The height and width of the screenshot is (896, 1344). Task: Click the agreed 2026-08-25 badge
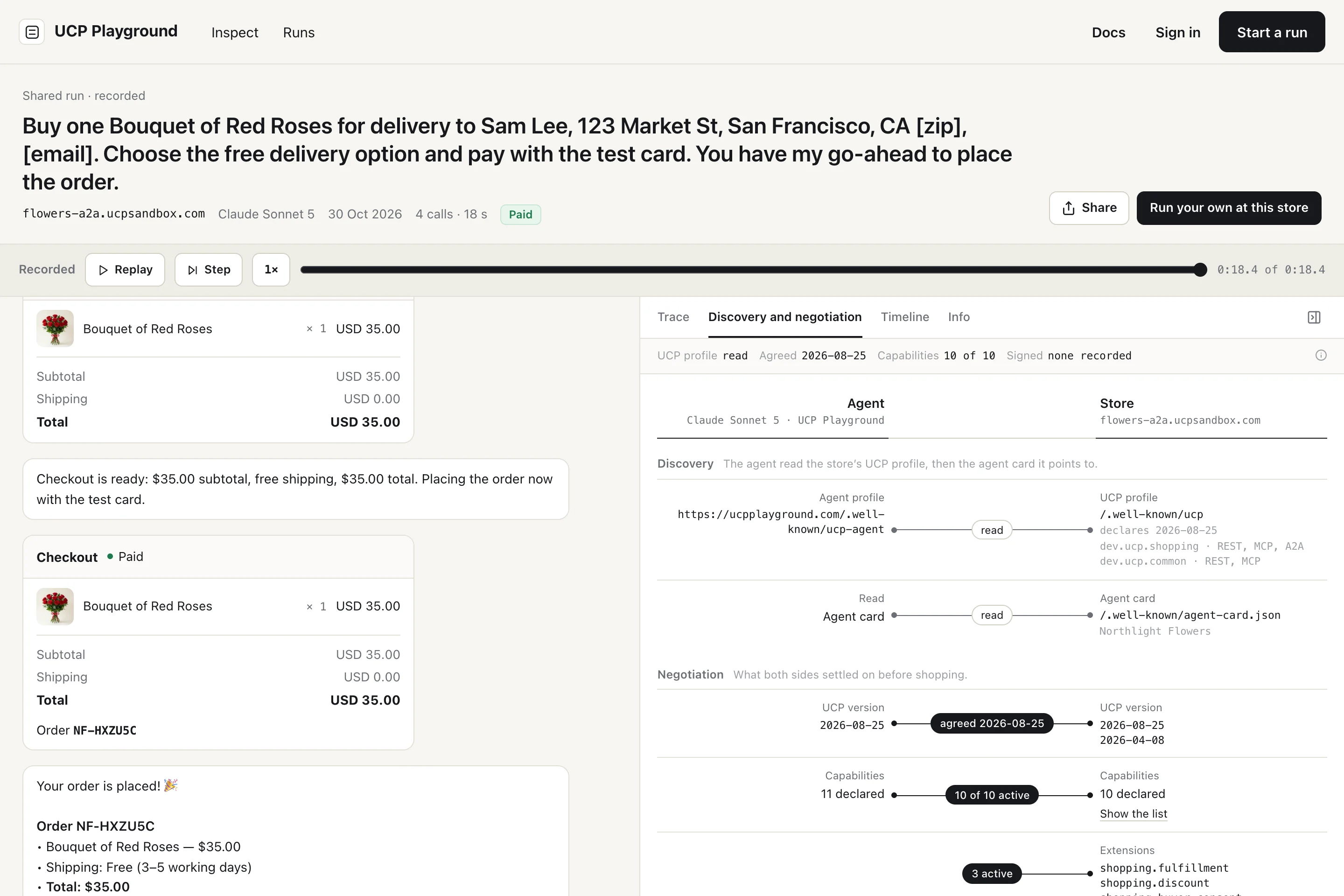click(x=991, y=723)
